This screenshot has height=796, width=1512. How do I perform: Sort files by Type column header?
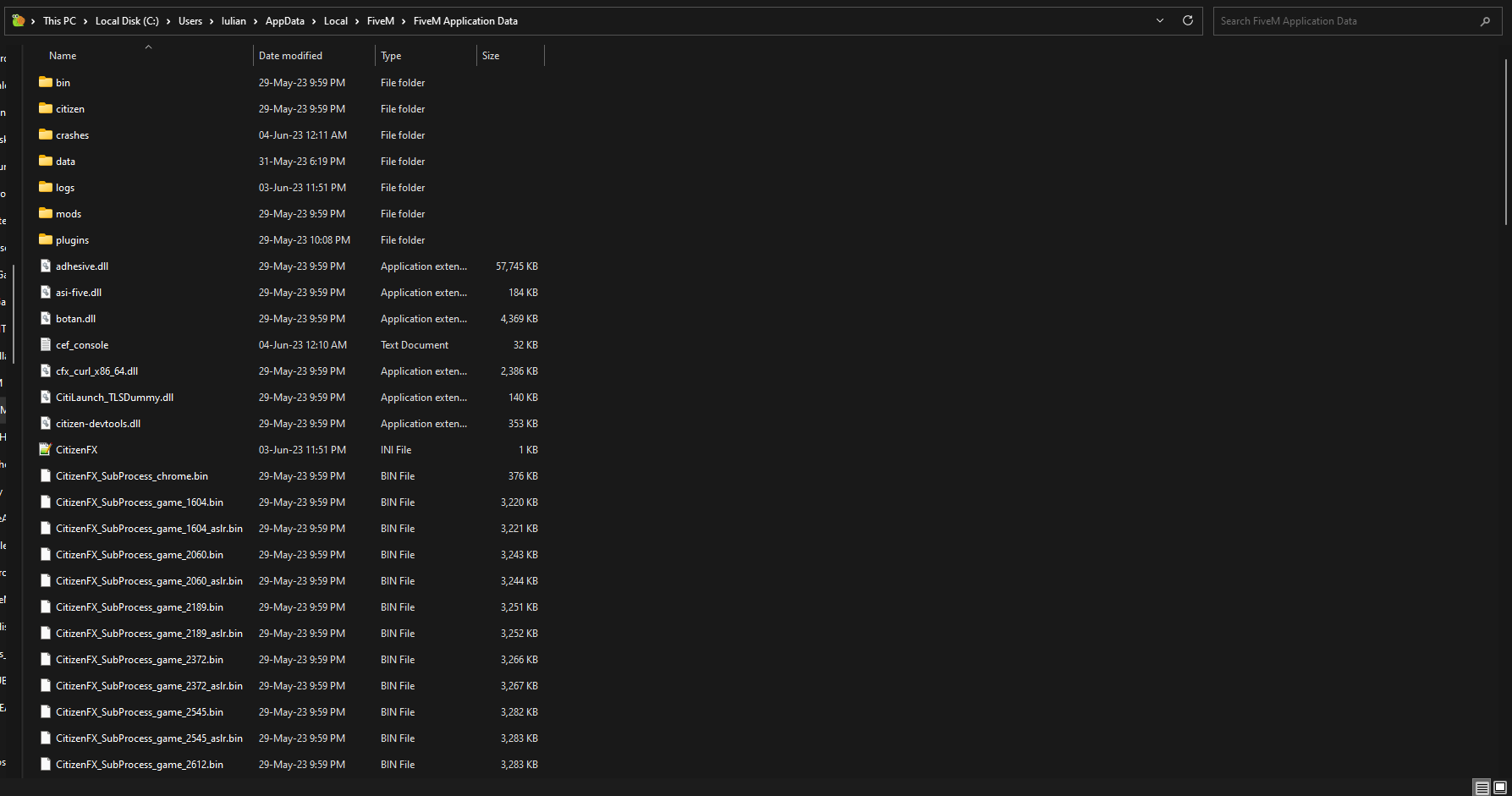point(391,56)
